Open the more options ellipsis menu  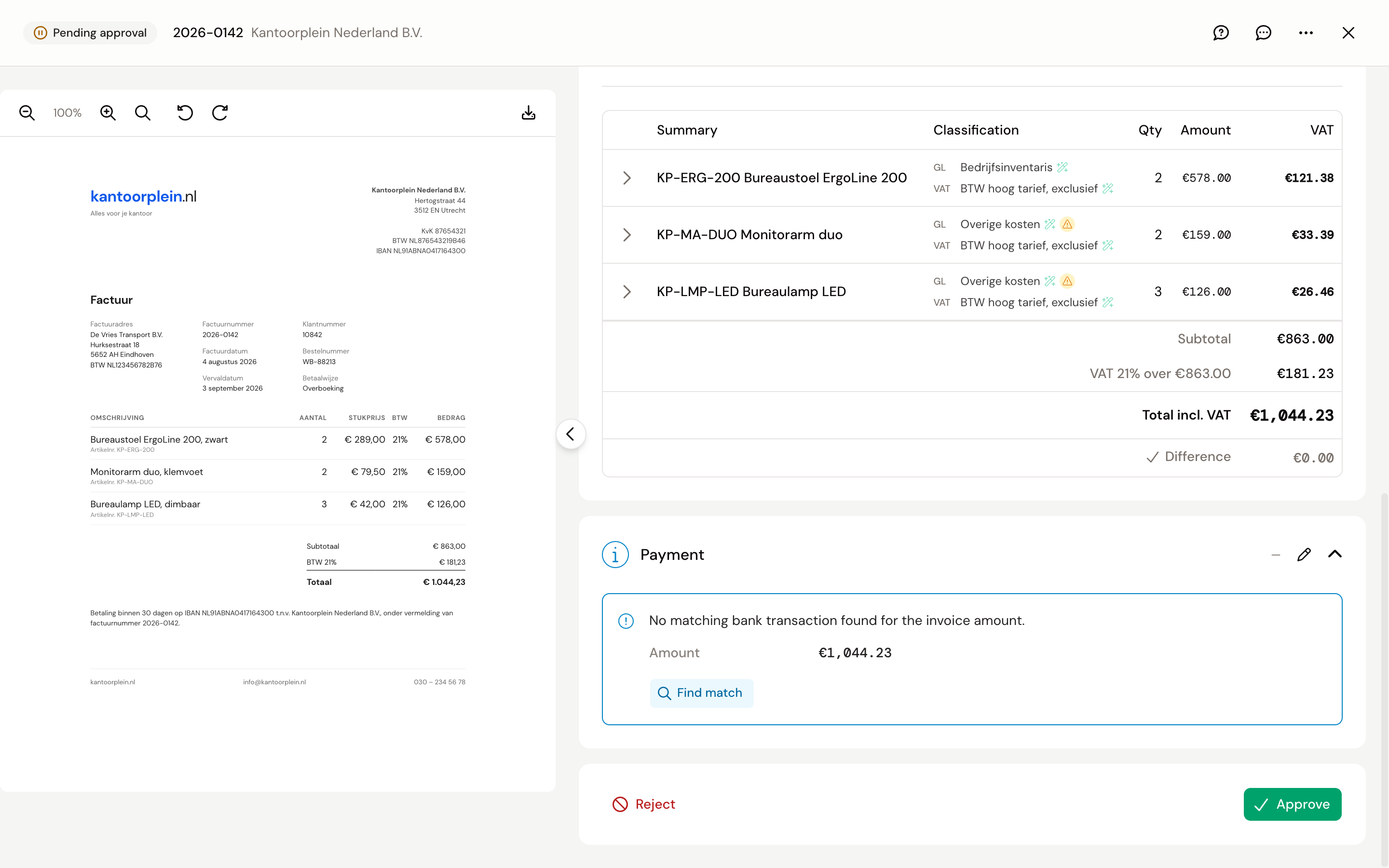pos(1306,33)
